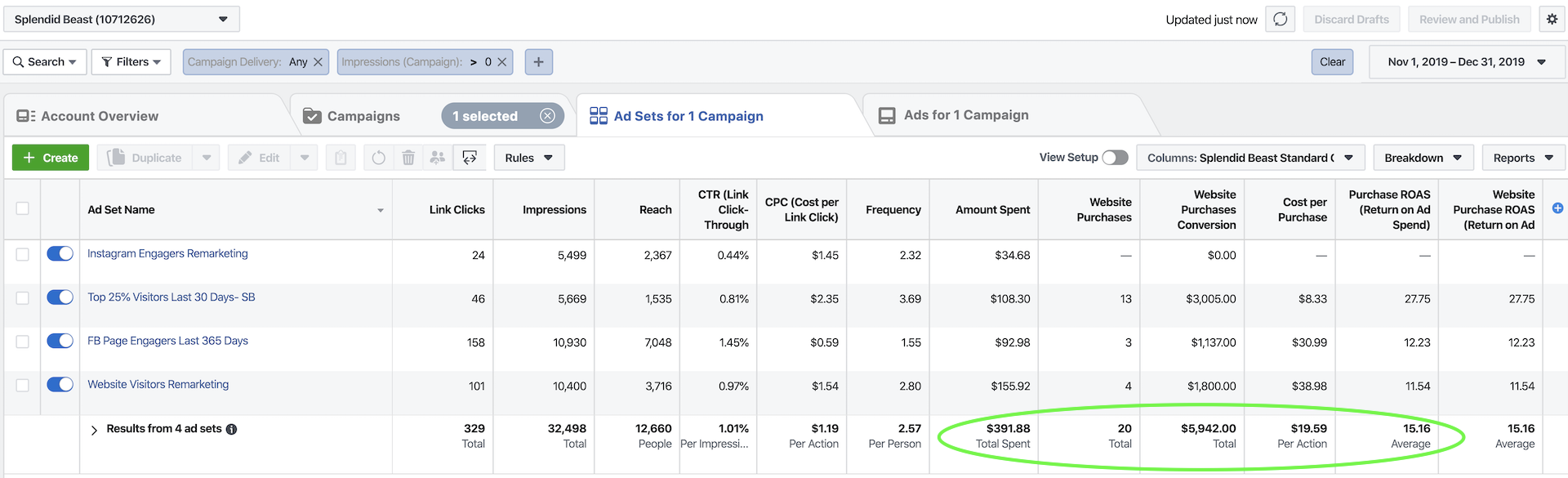Click the plus icon to add a filter
The image size is (1568, 478).
(538, 62)
